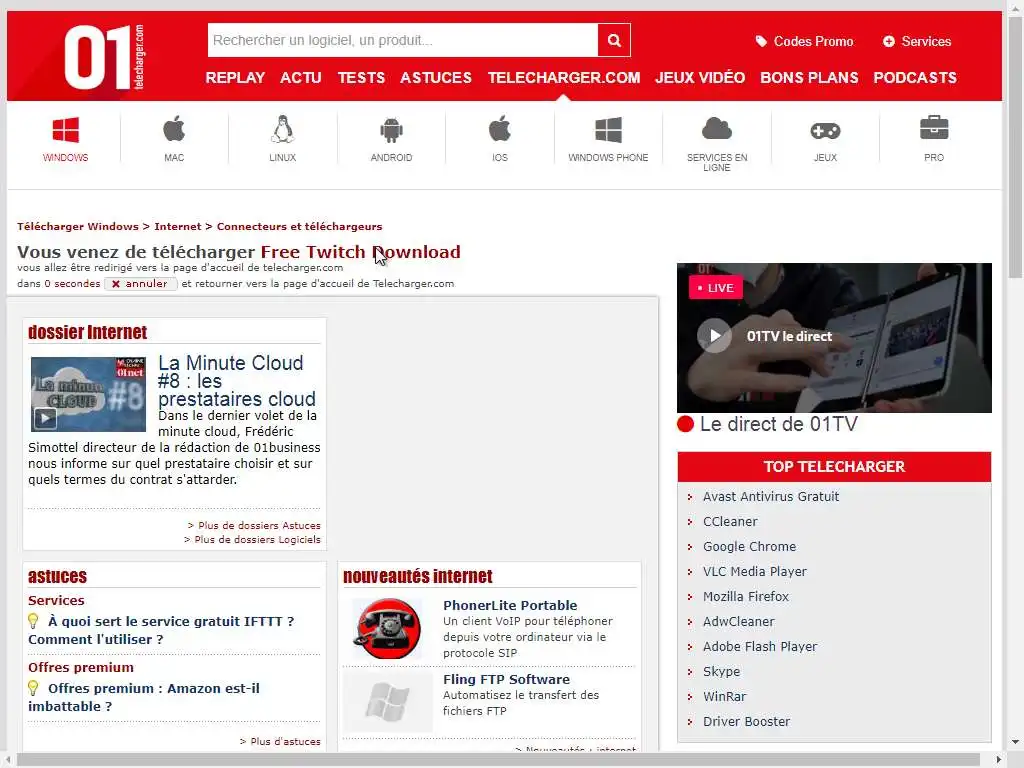Open Amazon est-il imbattable article
Image resolution: width=1024 pixels, height=768 pixels.
coord(144,697)
